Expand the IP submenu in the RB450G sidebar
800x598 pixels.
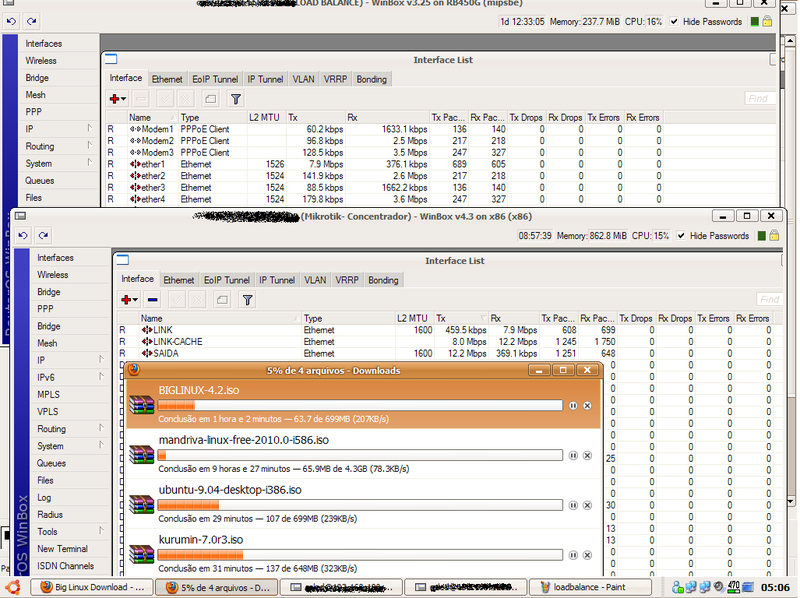90,128
